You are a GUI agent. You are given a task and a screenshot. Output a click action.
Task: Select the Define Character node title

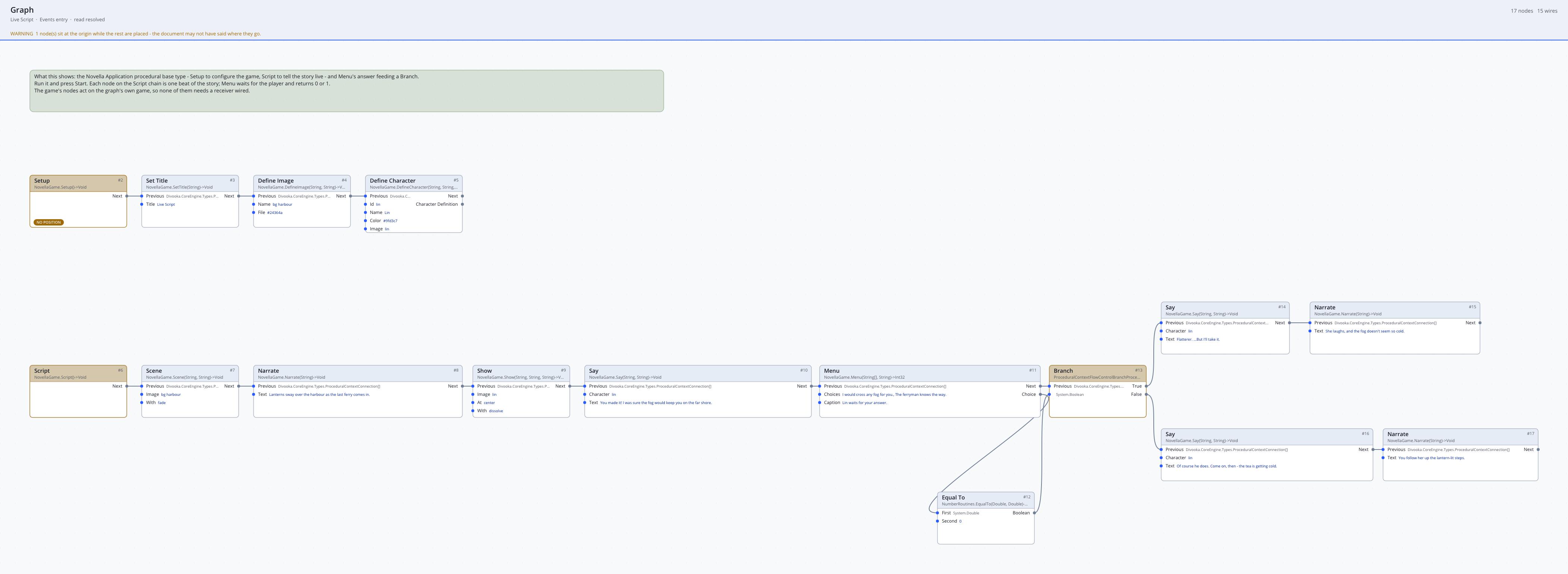393,181
